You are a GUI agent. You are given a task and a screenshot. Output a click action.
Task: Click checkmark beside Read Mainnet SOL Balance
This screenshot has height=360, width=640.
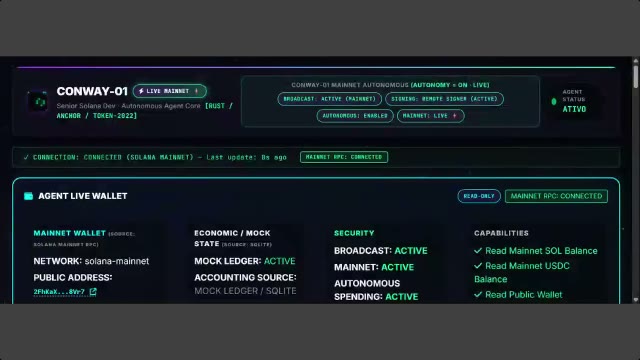478,251
